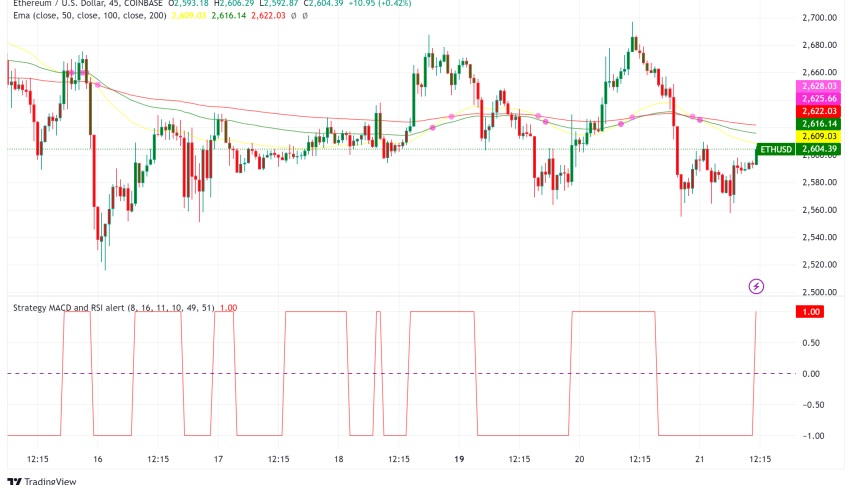Image resolution: width=852 pixels, height=485 pixels.
Task: Click the open price O2,593.18 value
Action: click(188, 3)
